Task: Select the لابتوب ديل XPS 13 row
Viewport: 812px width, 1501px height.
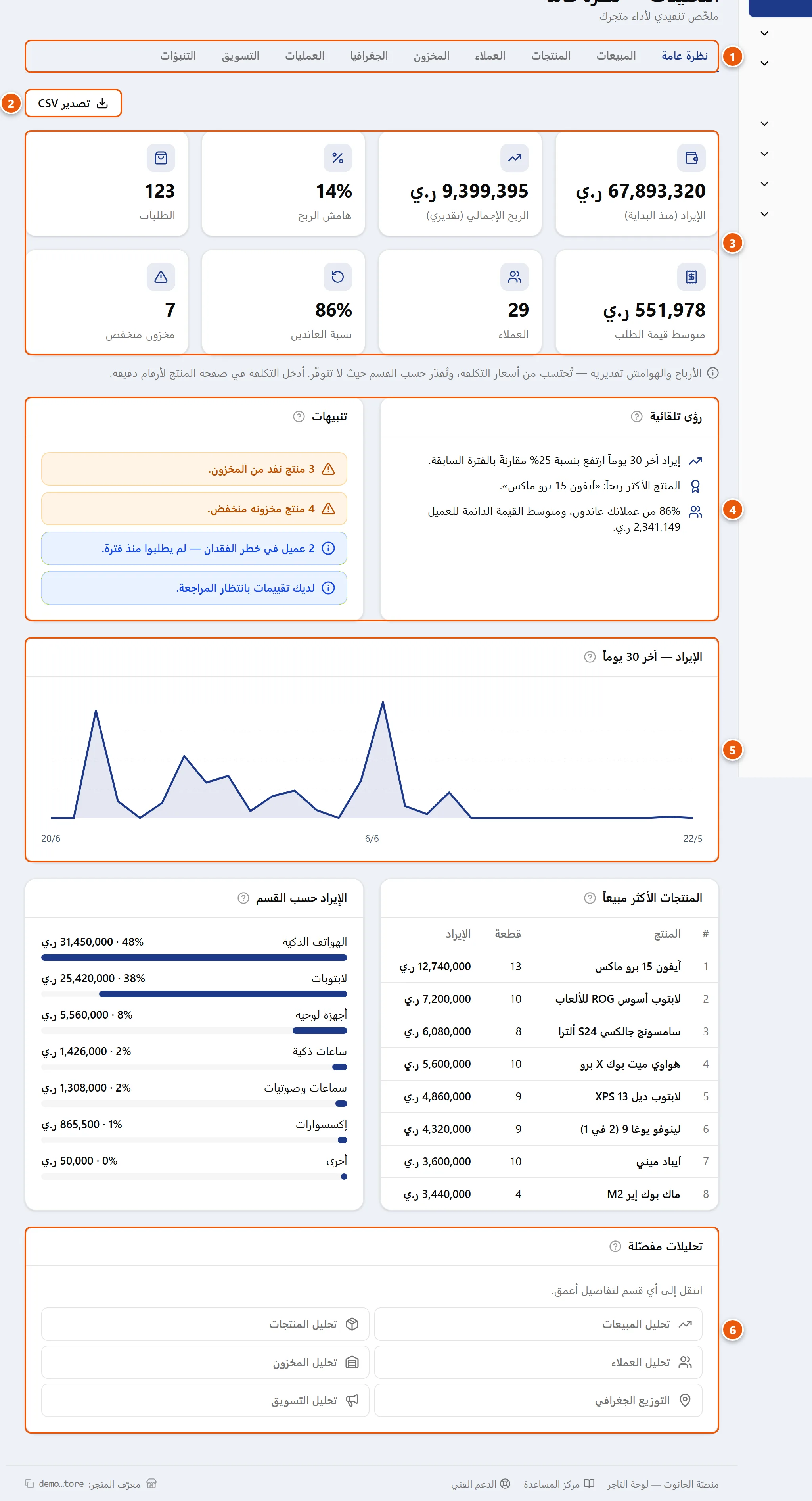Action: click(x=549, y=1097)
